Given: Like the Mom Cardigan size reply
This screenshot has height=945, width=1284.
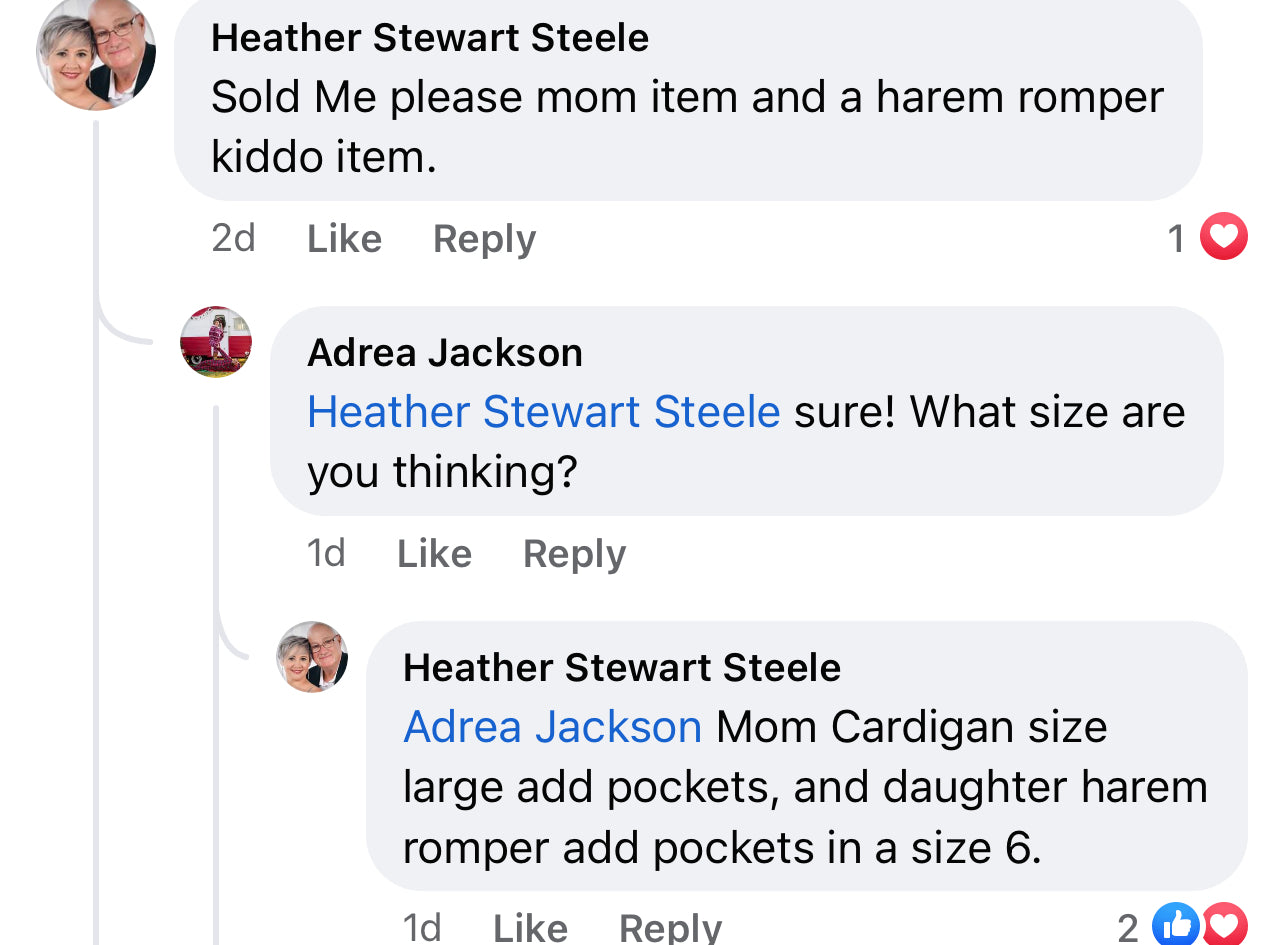Looking at the screenshot, I should [530, 927].
